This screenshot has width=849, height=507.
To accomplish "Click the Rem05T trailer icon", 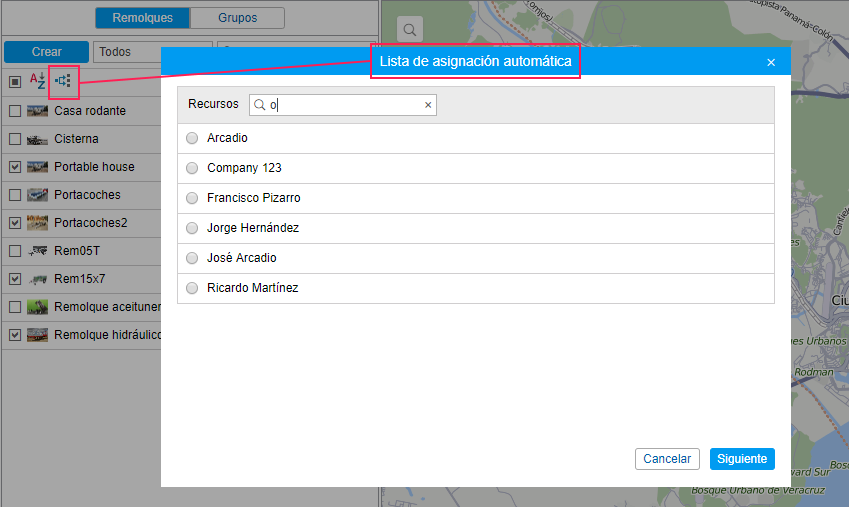I will [x=37, y=251].
